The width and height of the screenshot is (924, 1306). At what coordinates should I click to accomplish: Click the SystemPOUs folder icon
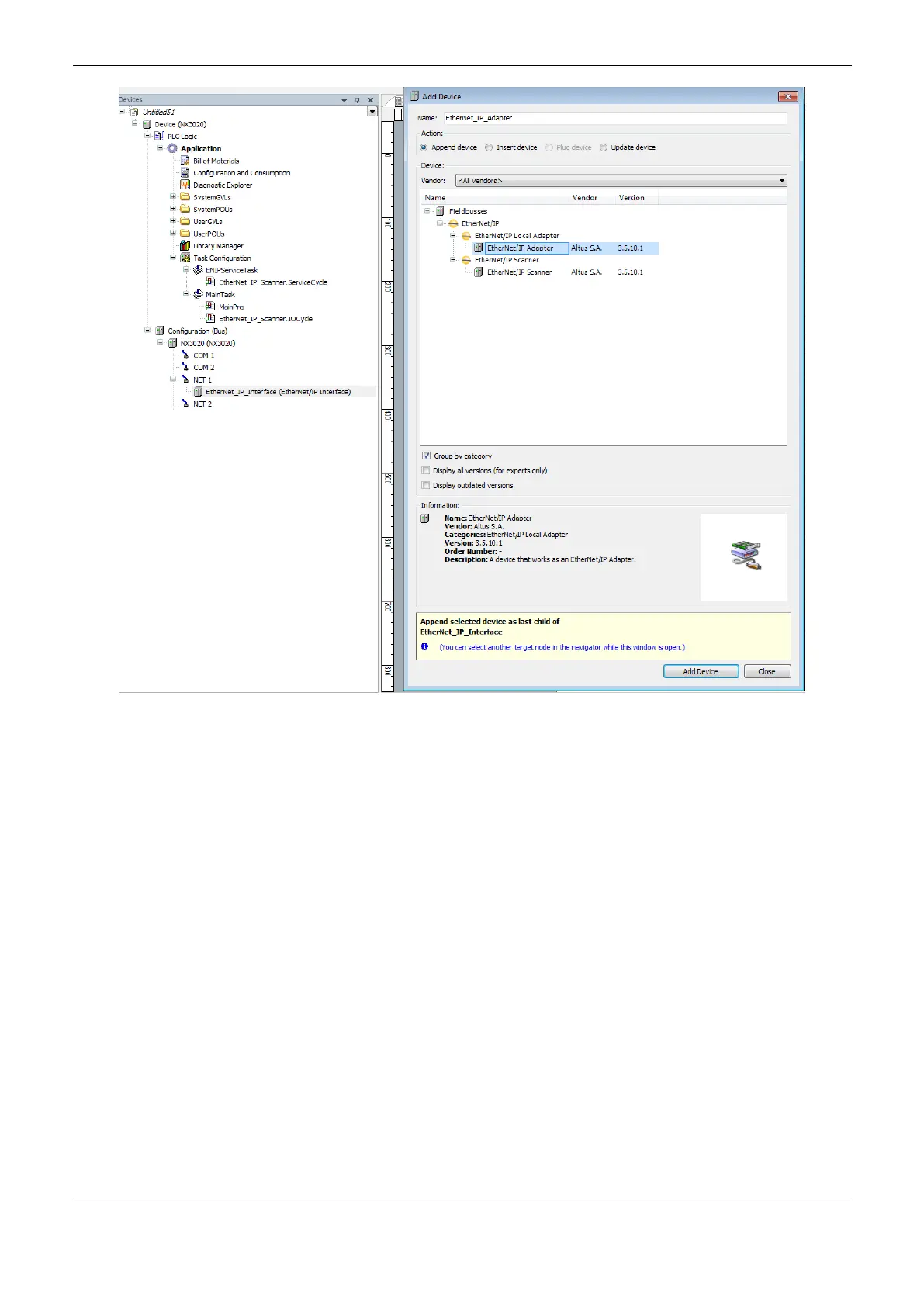(185, 209)
